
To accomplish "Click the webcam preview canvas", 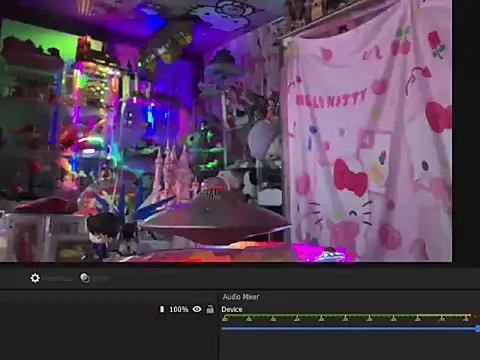I will click(226, 131).
